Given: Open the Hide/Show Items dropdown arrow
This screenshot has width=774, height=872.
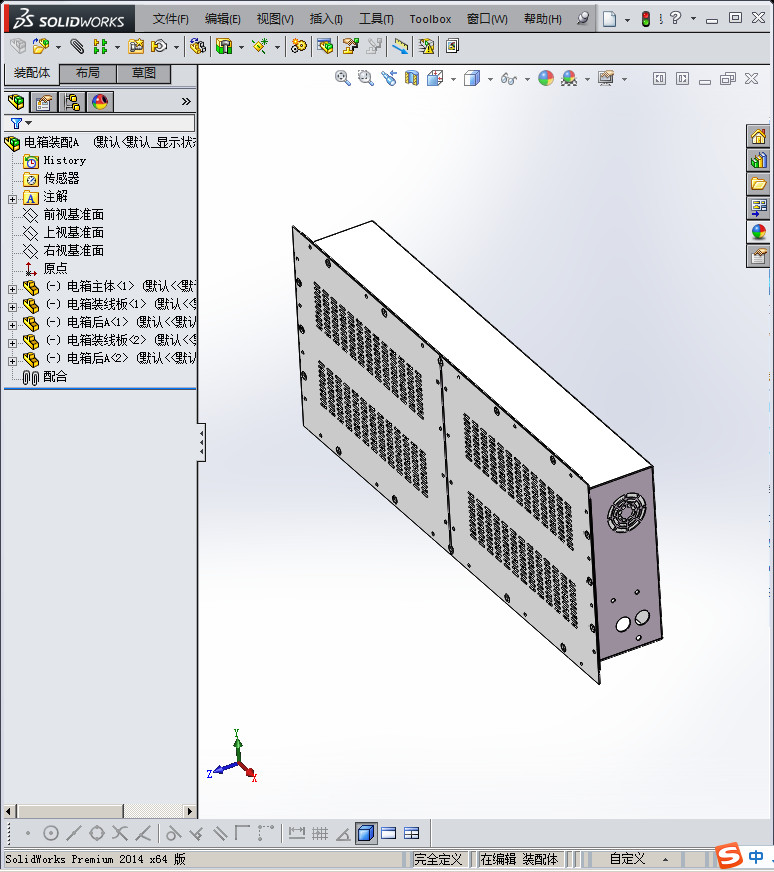Looking at the screenshot, I should [x=527, y=80].
